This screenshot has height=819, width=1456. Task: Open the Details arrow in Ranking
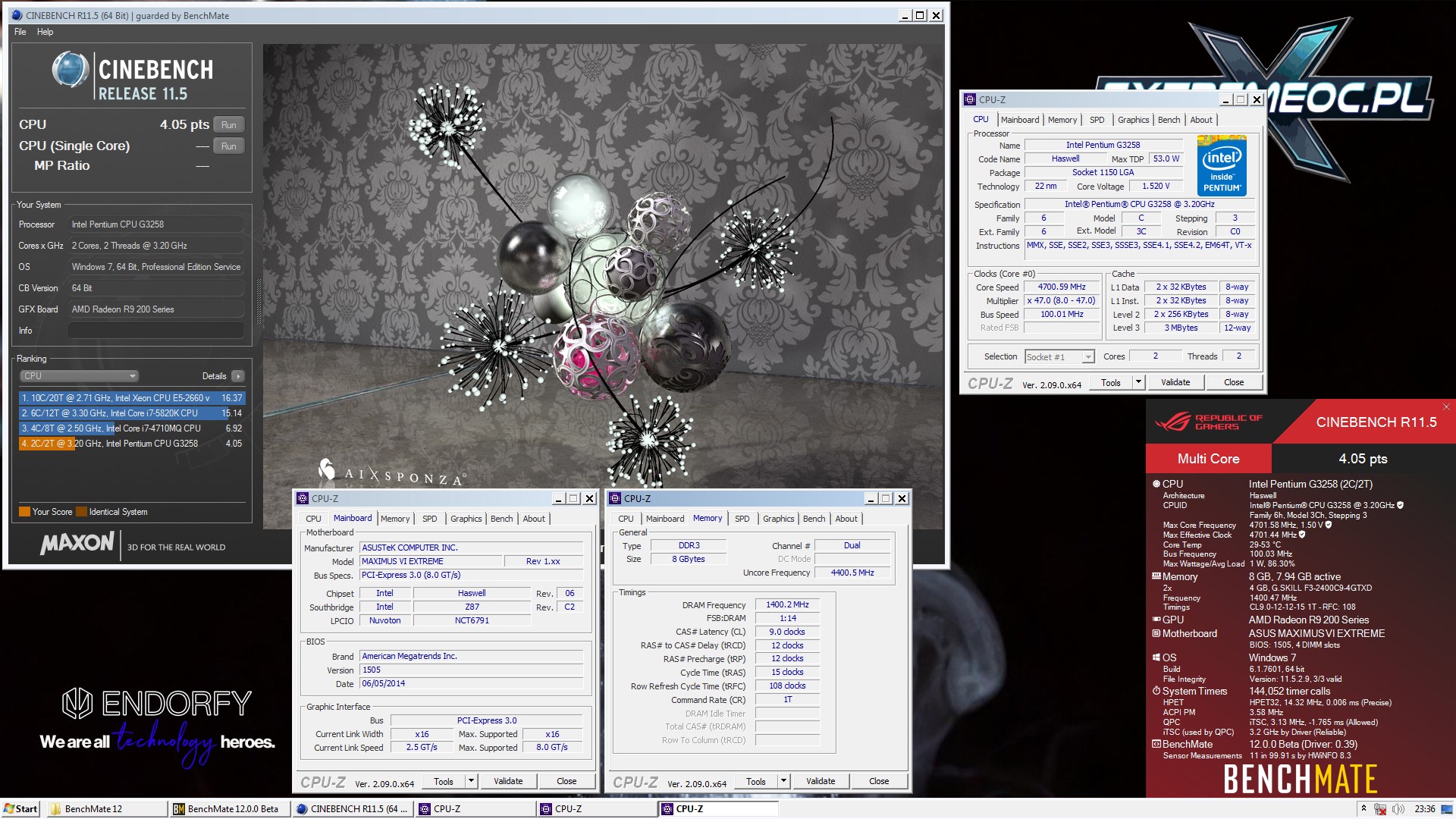tap(238, 376)
